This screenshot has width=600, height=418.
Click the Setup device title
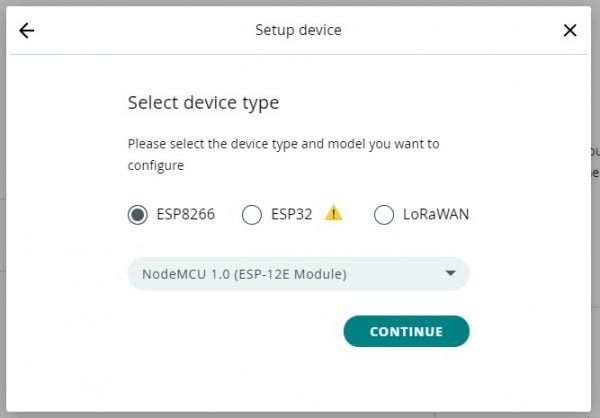pos(298,30)
